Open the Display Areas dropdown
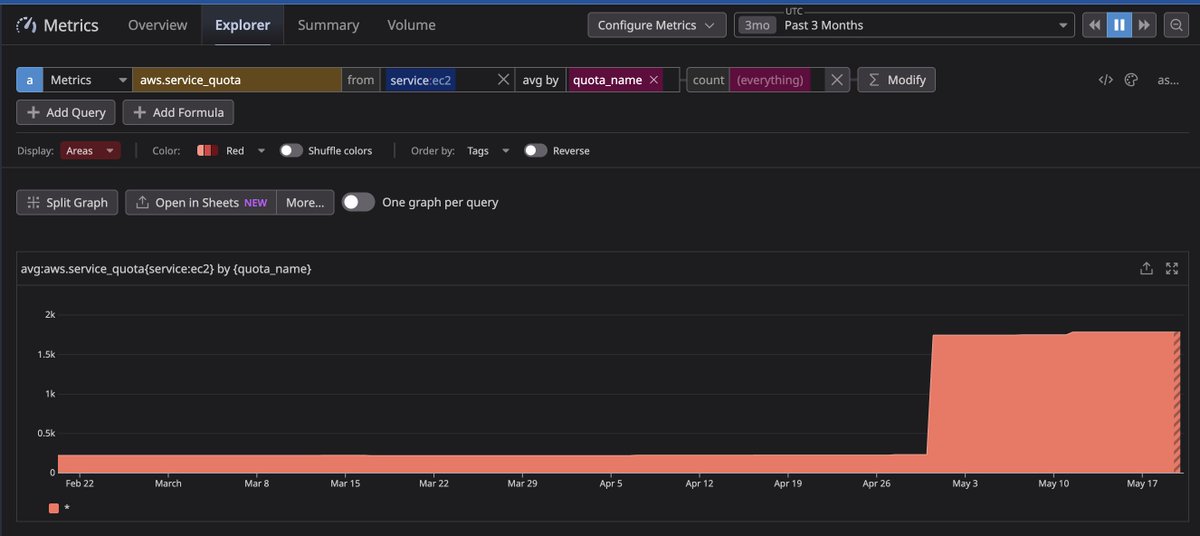Screen dimensions: 1200x536 click(x=91, y=151)
